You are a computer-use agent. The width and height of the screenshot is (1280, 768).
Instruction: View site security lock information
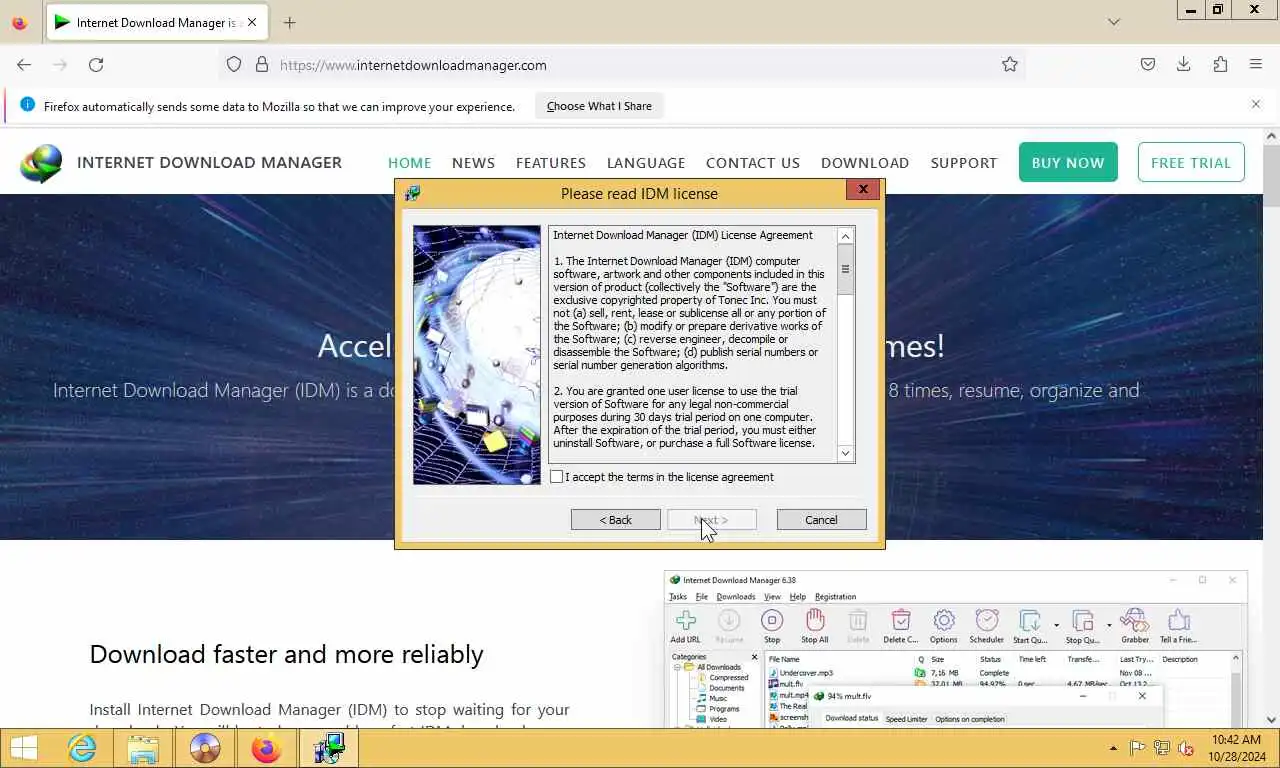(x=262, y=64)
